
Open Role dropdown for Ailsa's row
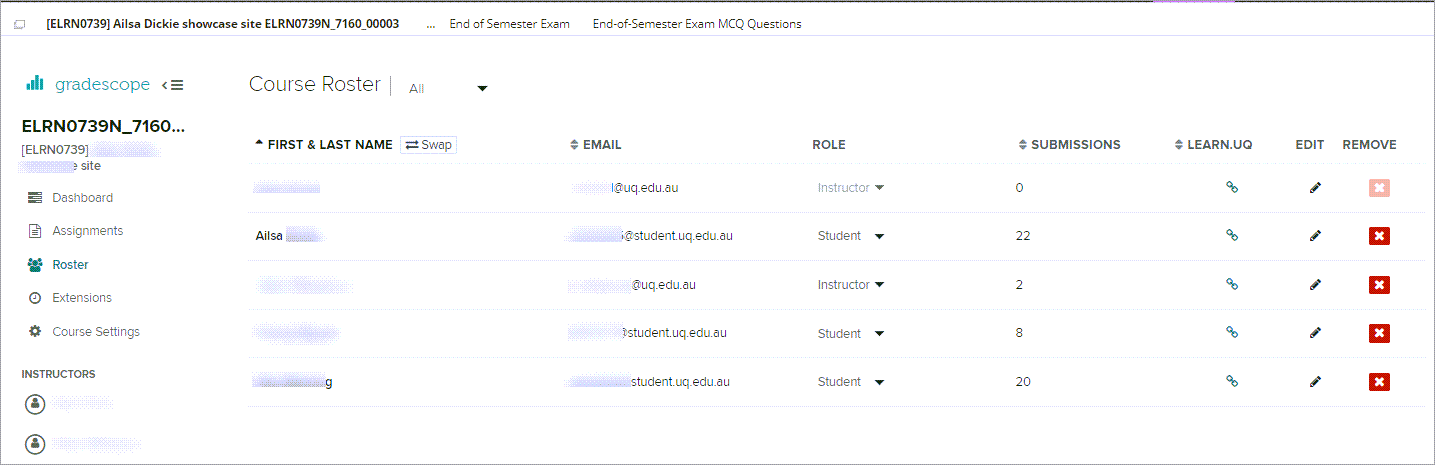(x=851, y=236)
